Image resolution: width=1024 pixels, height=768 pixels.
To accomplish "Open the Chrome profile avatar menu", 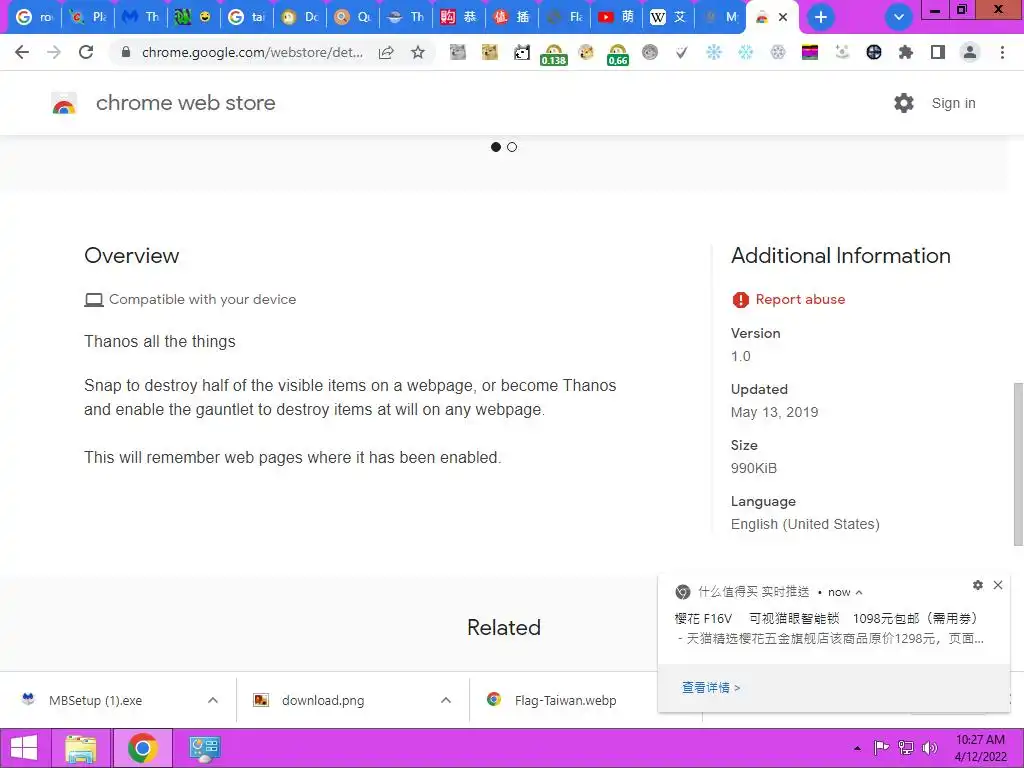I will (970, 52).
